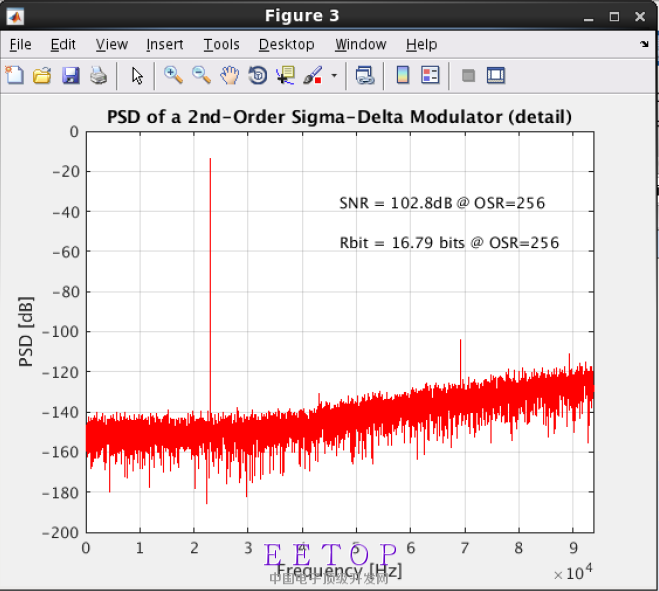
Task: Click the PSD [dB] y-axis label
Action: (x=26, y=331)
